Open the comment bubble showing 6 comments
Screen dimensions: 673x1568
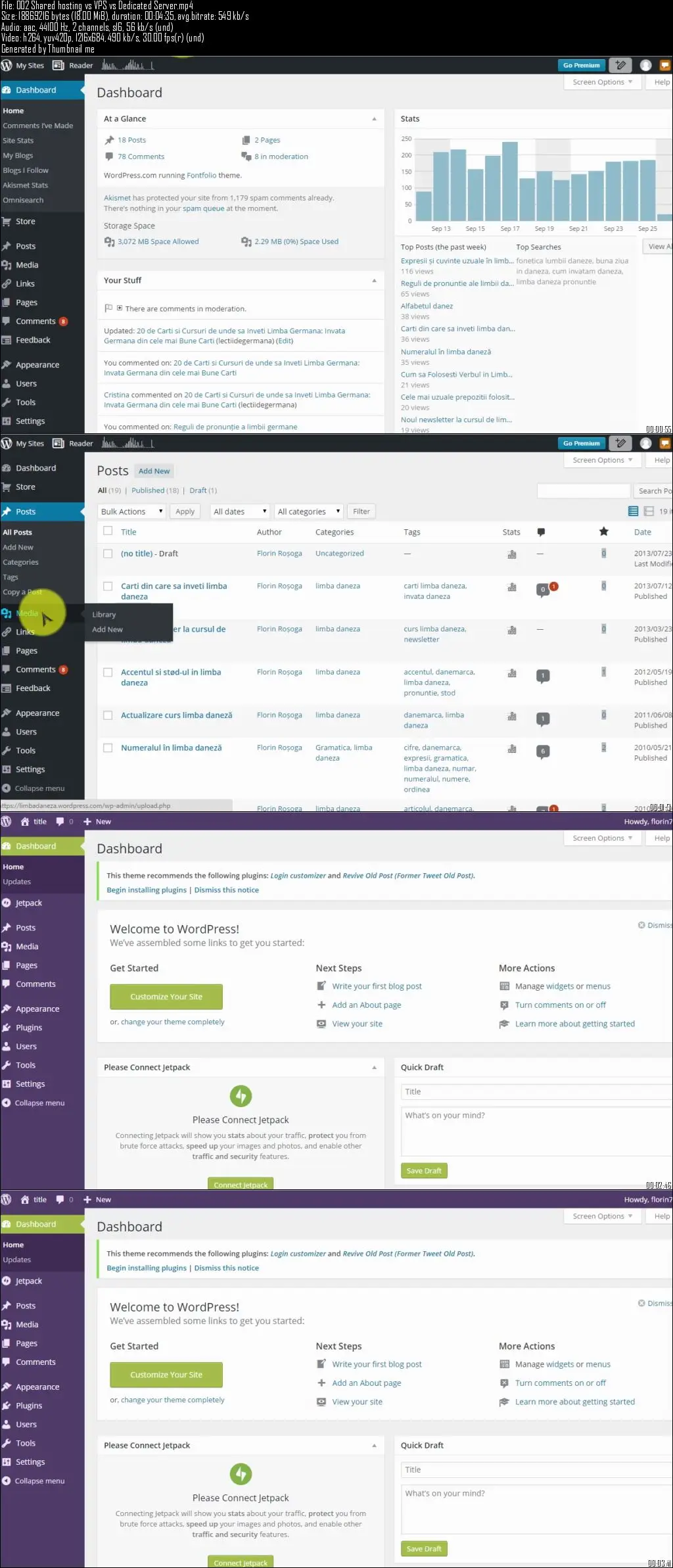543,751
